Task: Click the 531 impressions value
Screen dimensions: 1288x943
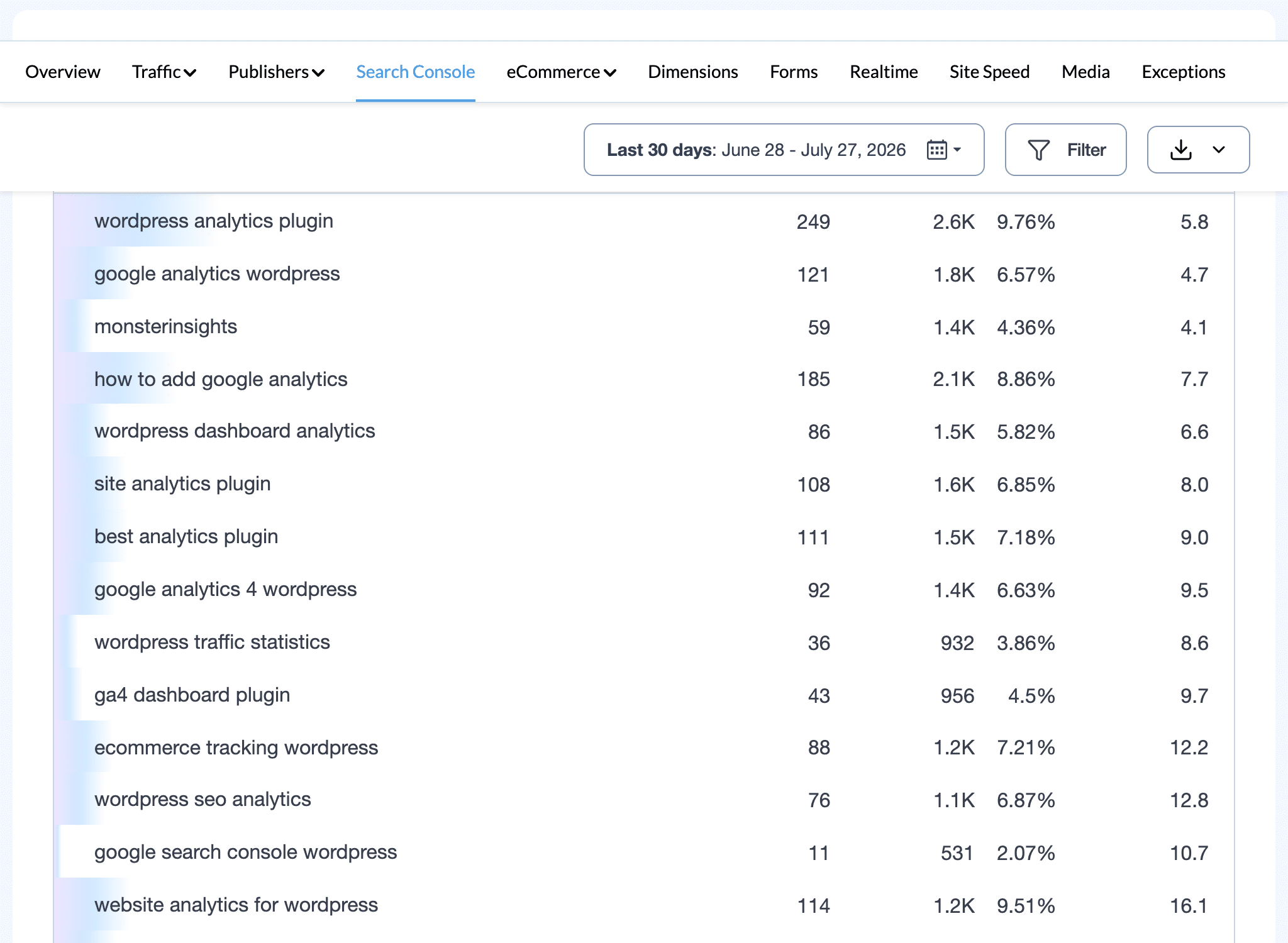Action: click(x=957, y=853)
